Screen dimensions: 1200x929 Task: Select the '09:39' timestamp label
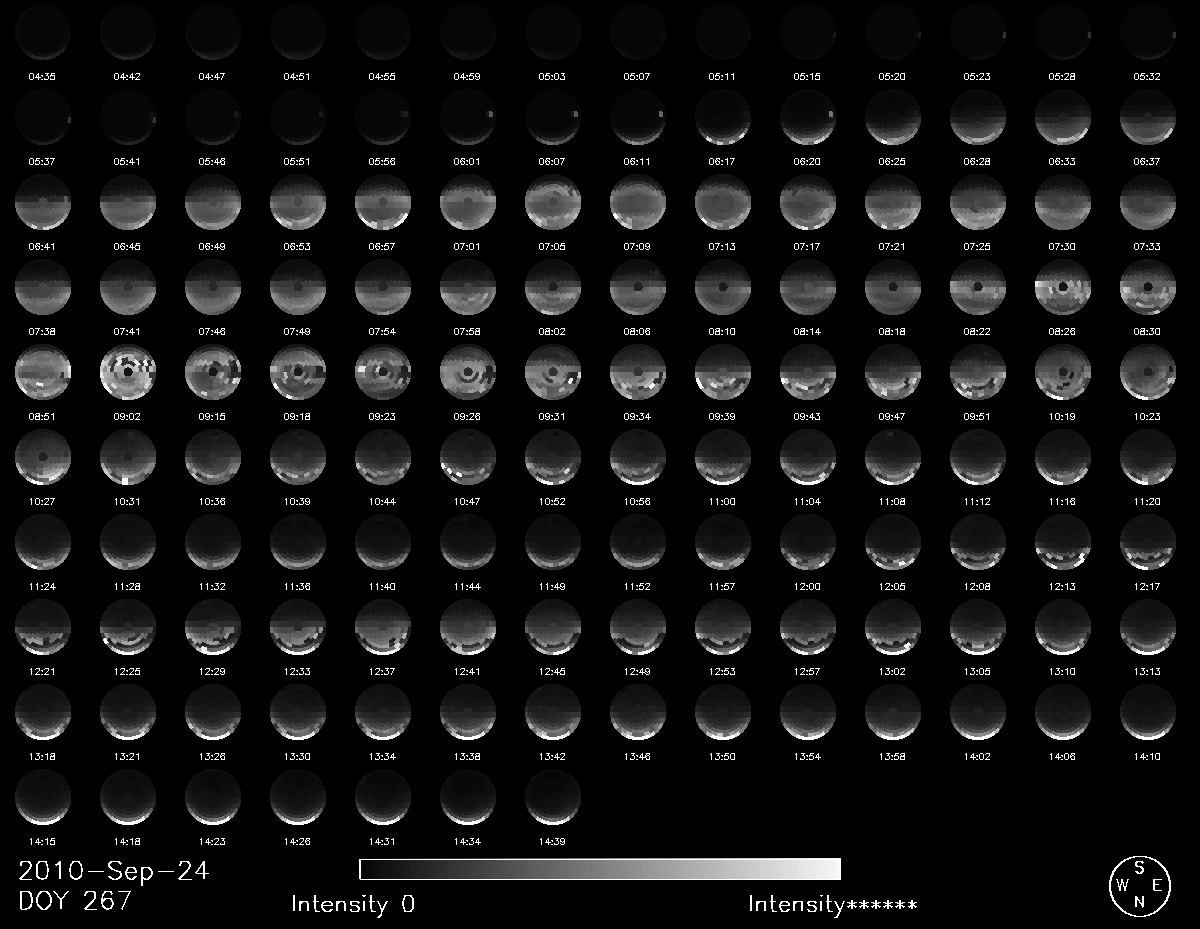(722, 416)
